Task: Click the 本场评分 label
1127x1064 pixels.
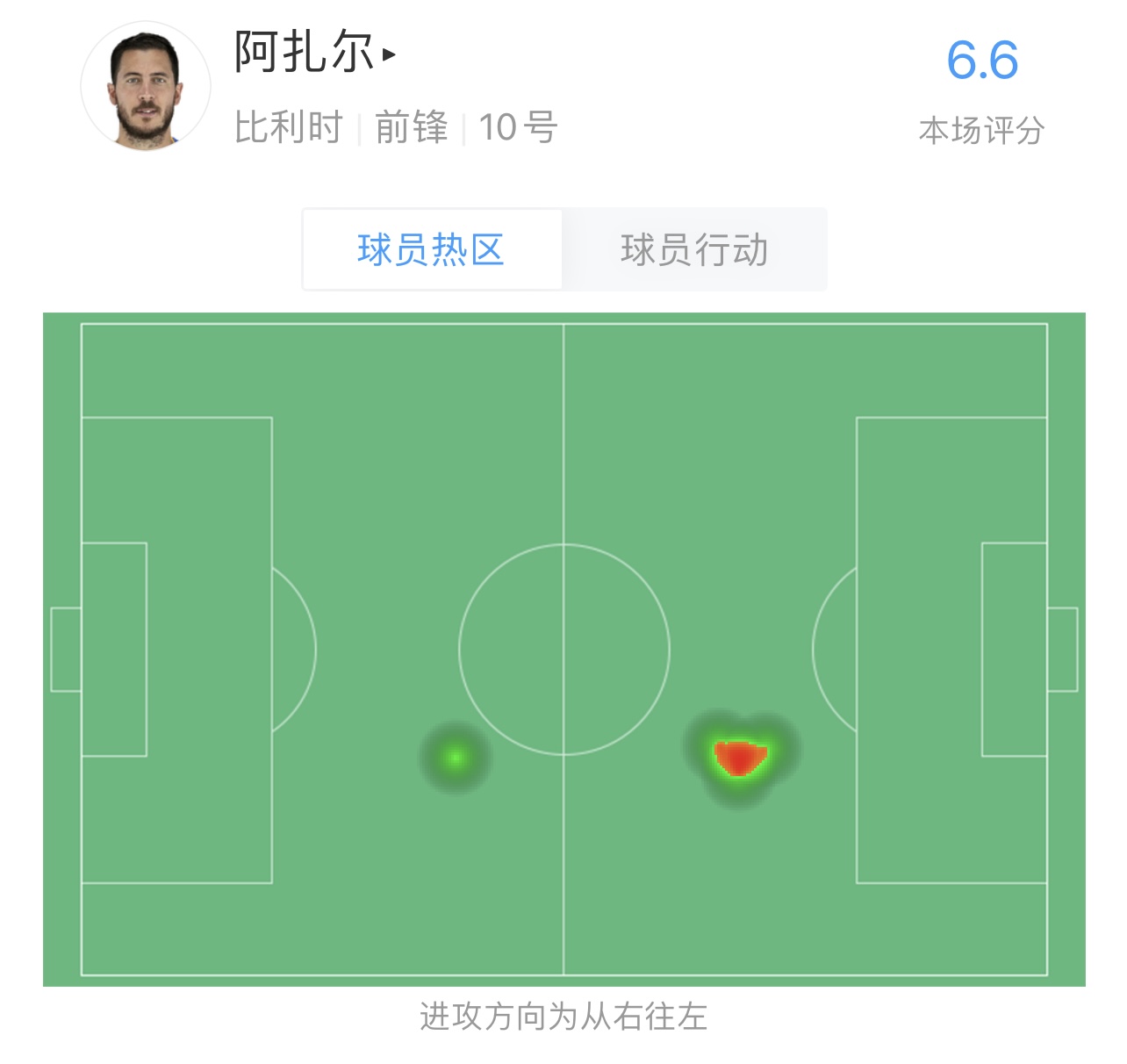Action: (981, 131)
